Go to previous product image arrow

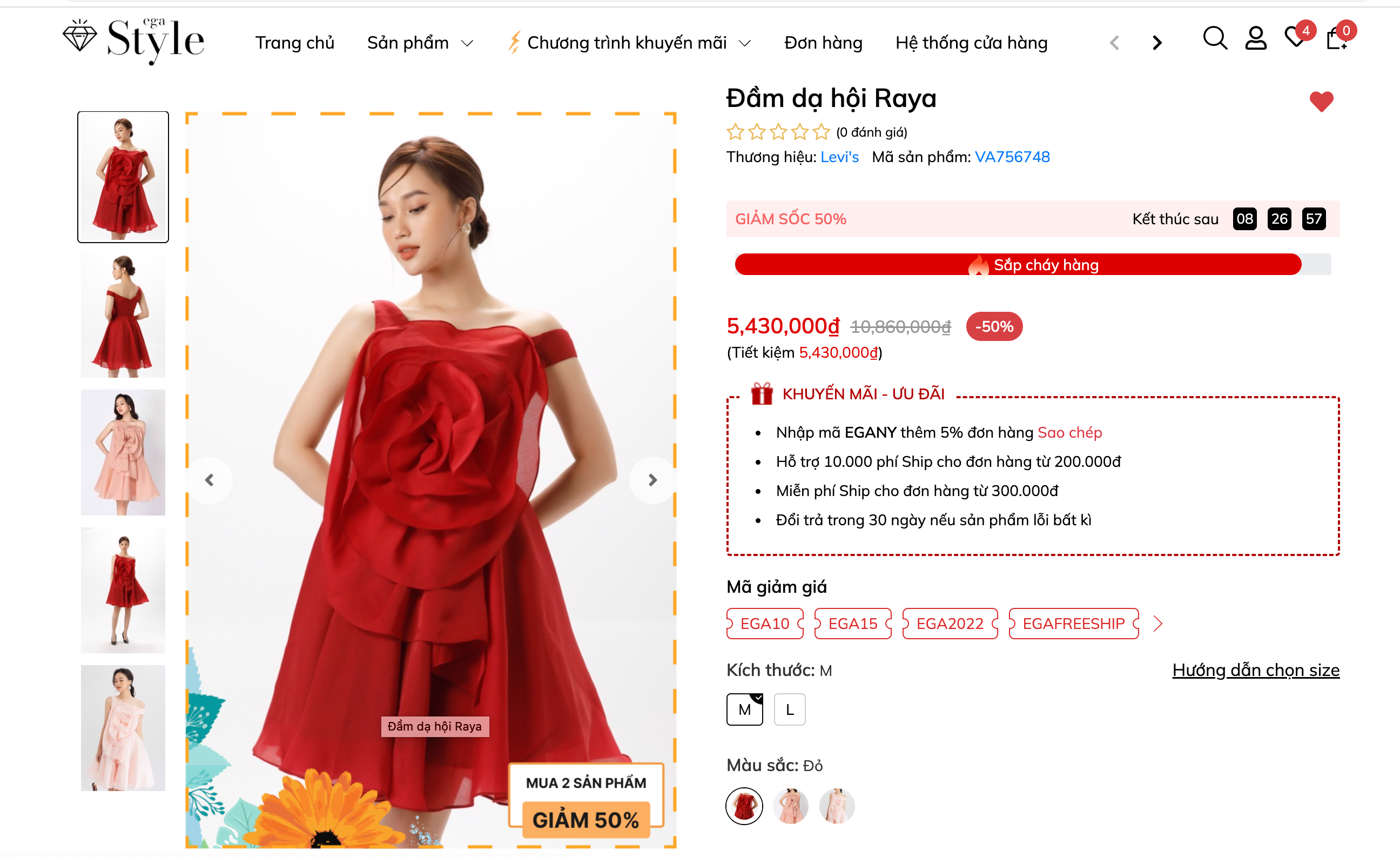point(210,480)
